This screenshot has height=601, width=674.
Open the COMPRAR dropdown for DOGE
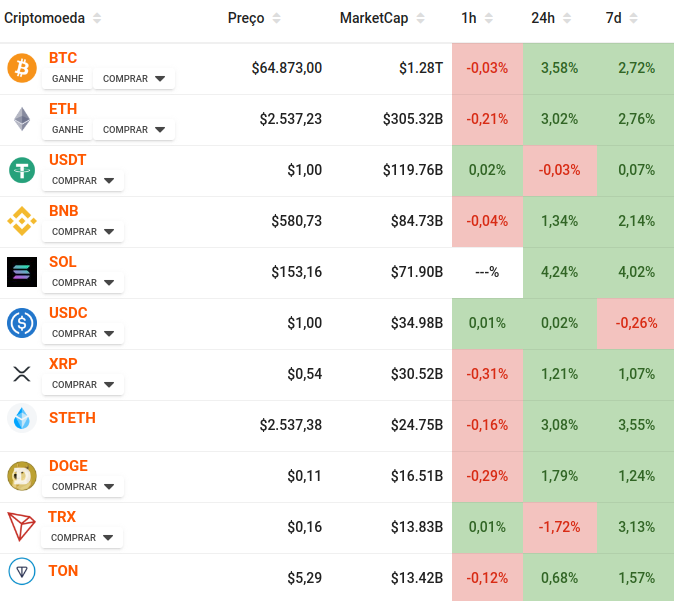83,487
